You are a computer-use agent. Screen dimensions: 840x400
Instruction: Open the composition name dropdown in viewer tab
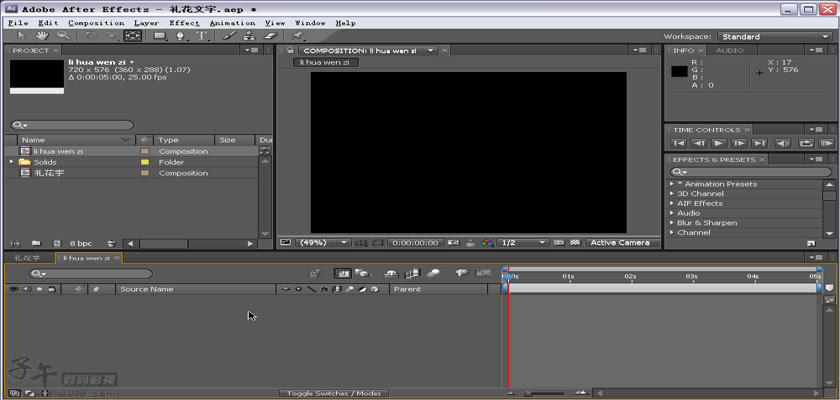tap(430, 50)
